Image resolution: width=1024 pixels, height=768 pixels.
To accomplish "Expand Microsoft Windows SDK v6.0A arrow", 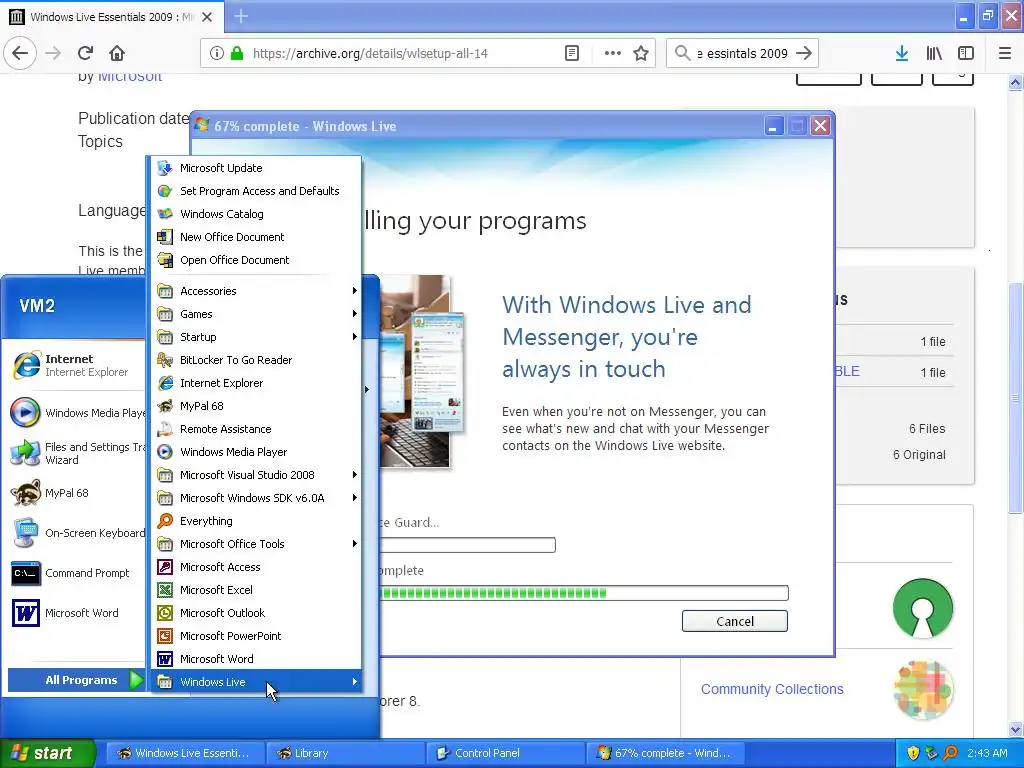I will 355,498.
